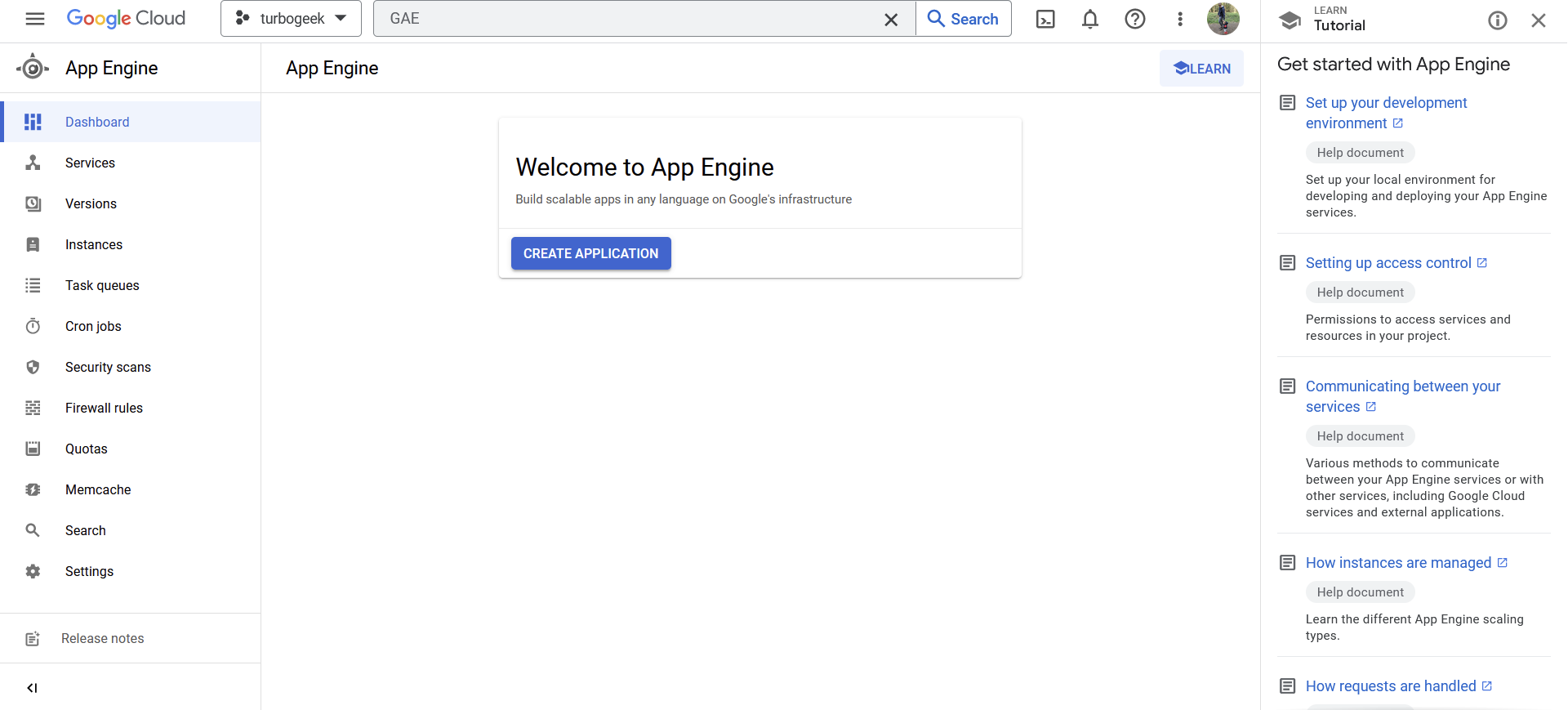Open Communicating between your services link
Viewport: 1568px width, 710px height.
[1403, 396]
